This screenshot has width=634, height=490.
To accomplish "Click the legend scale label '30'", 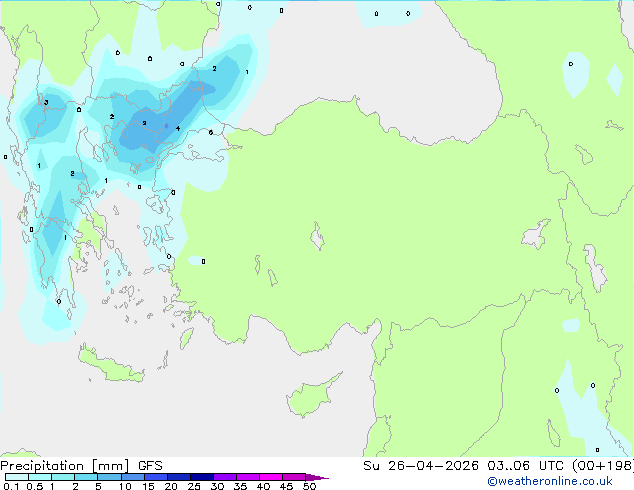I will [217, 486].
